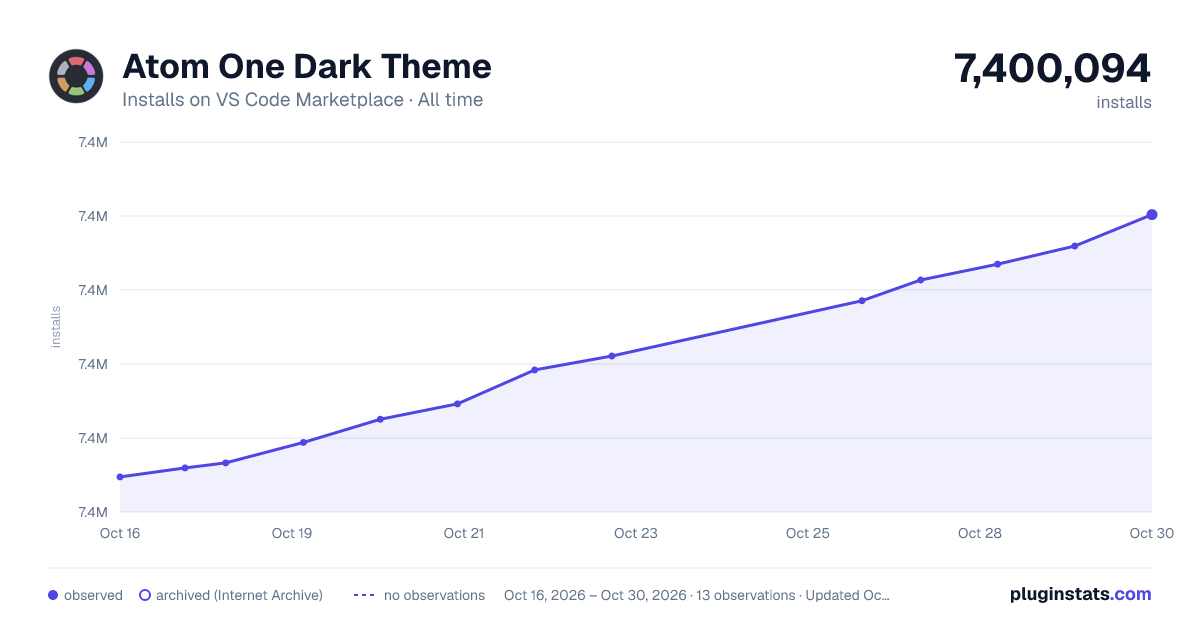The image size is (1200, 630).
Task: Click the 'Oct 16, 2026 – Oct 30, 2026 · 13 observations' footer text
Action: point(649,595)
